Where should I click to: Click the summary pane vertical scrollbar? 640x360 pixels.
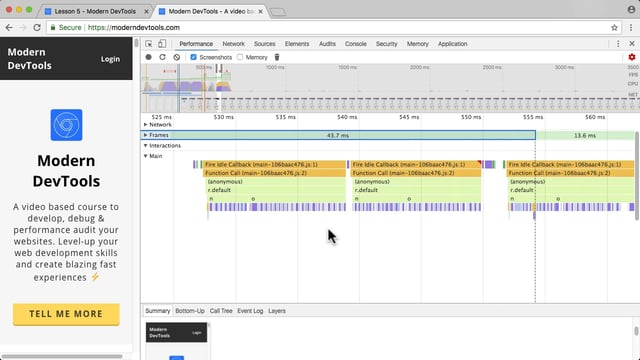[636, 331]
